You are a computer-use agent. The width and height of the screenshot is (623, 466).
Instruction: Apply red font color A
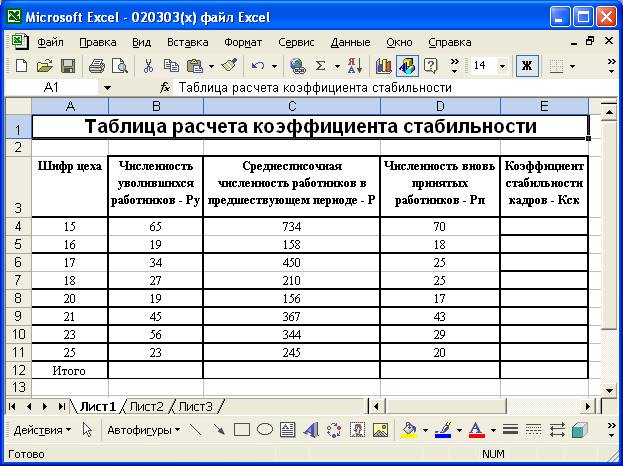pyautogui.click(x=476, y=429)
